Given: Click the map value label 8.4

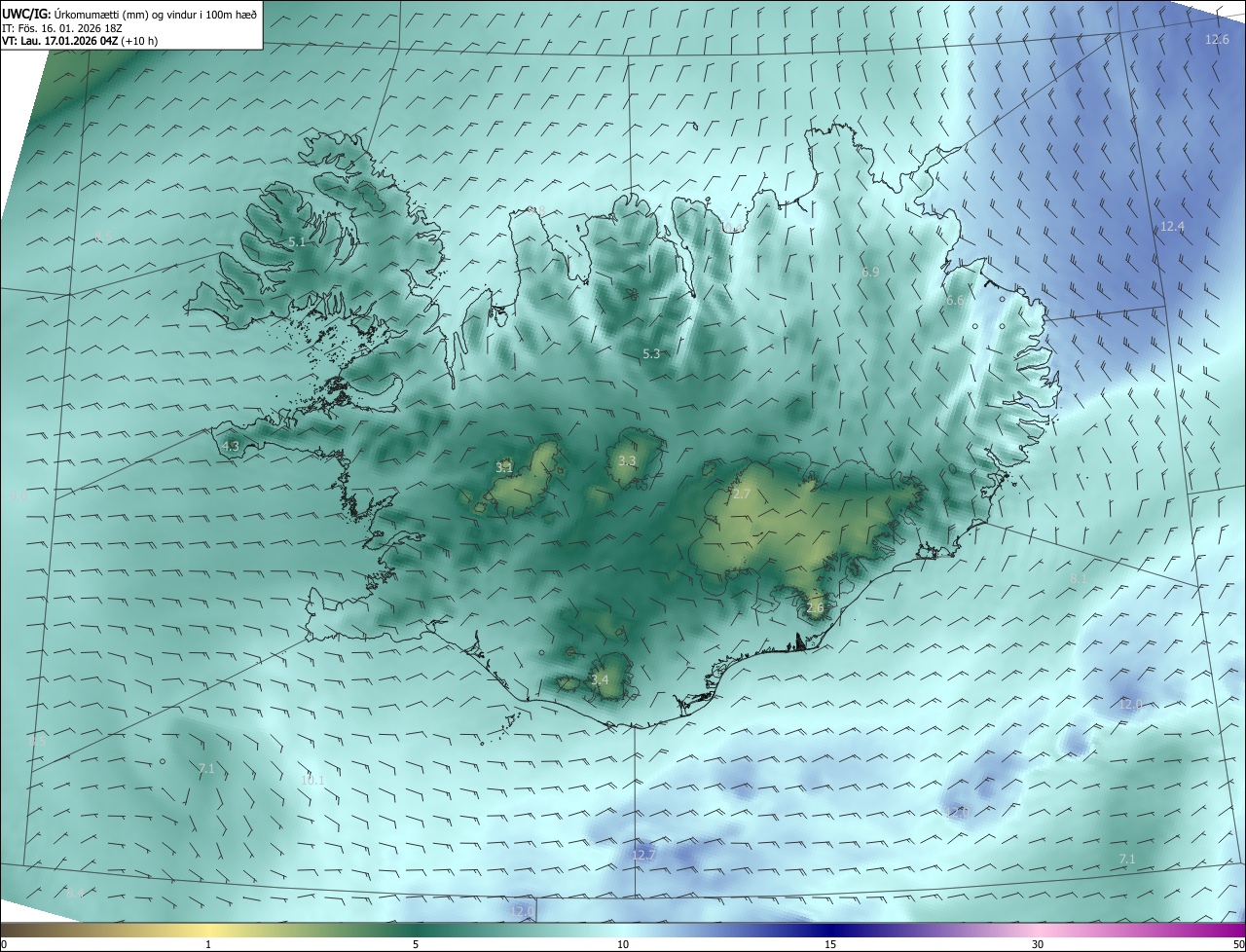Looking at the screenshot, I should point(75,893).
